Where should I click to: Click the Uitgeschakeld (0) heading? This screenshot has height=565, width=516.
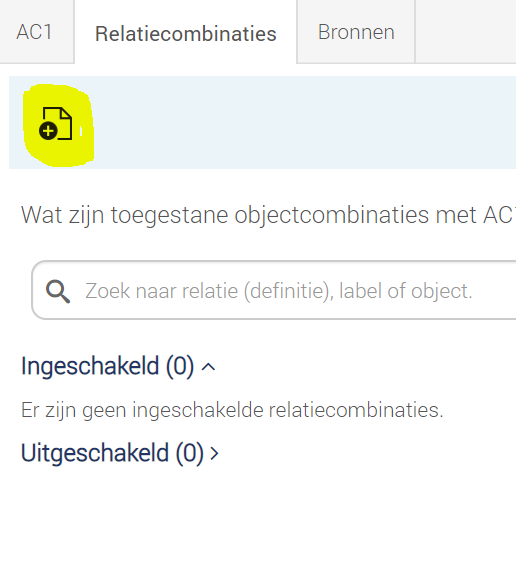coord(112,453)
